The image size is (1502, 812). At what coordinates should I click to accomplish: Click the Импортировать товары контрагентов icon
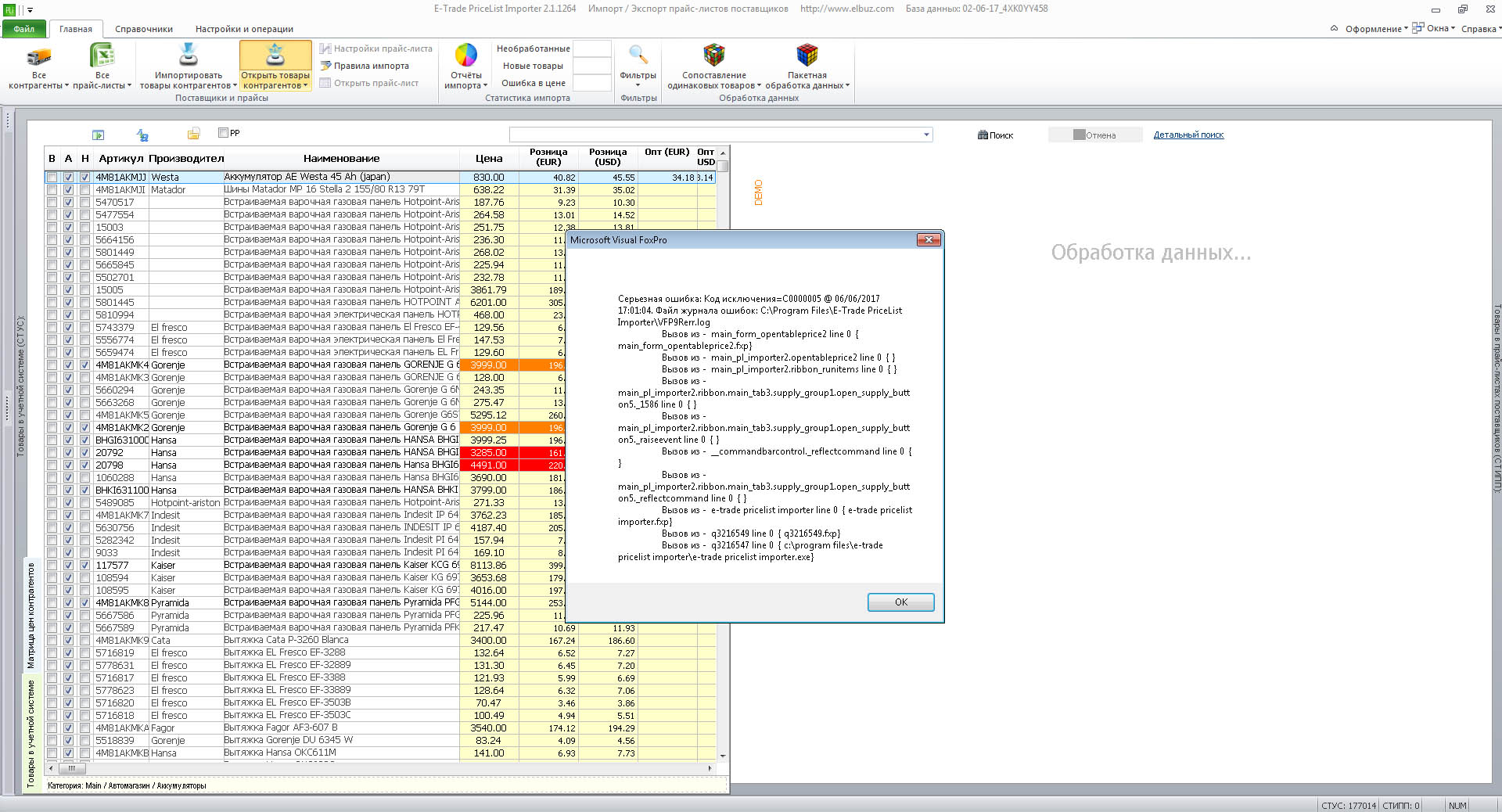coord(188,55)
